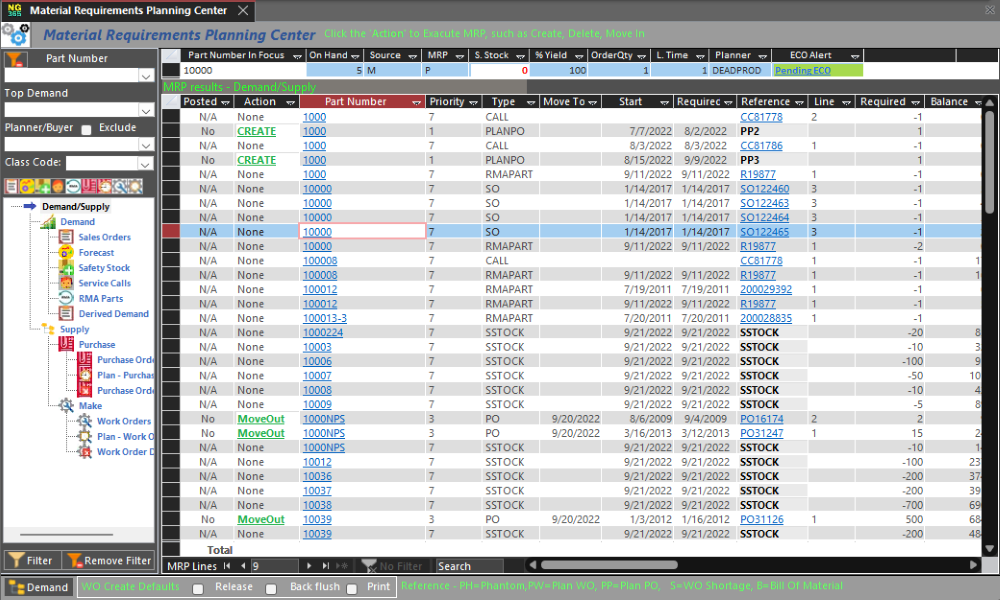
Task: Click the Forecast icon in Demand tree
Action: click(66, 253)
